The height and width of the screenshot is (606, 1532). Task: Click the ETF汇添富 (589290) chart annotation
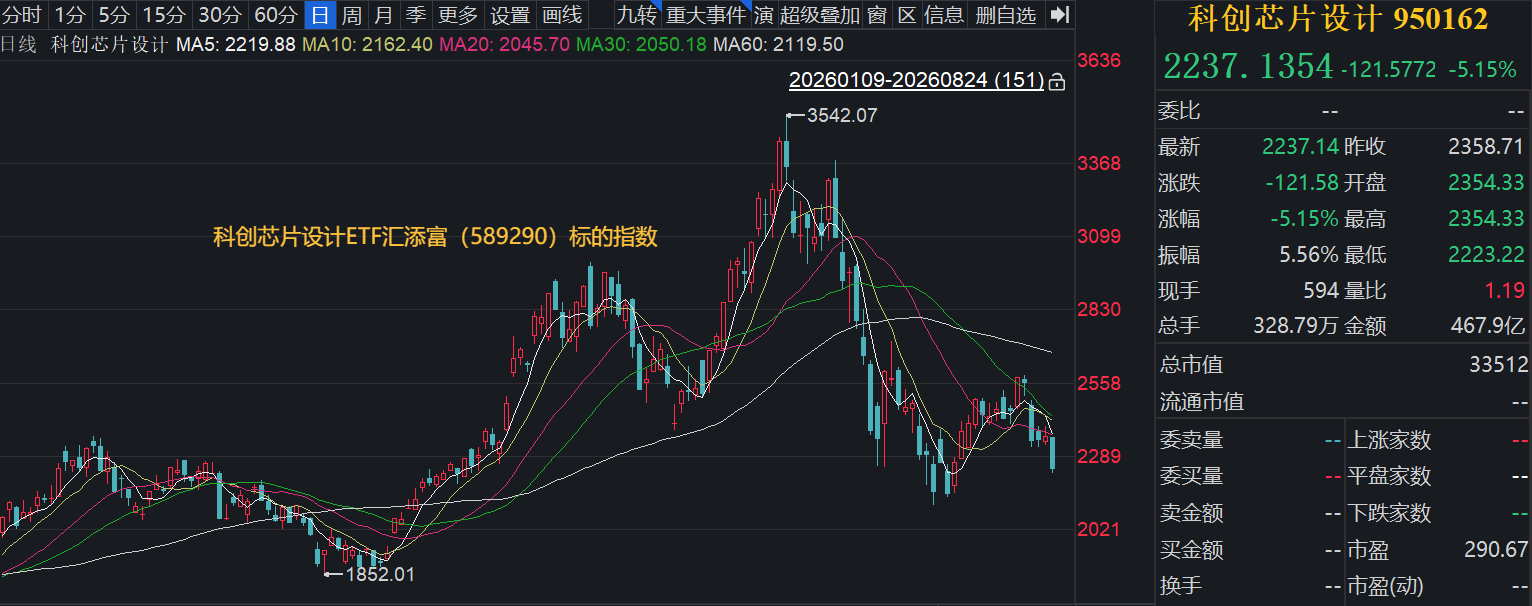435,237
